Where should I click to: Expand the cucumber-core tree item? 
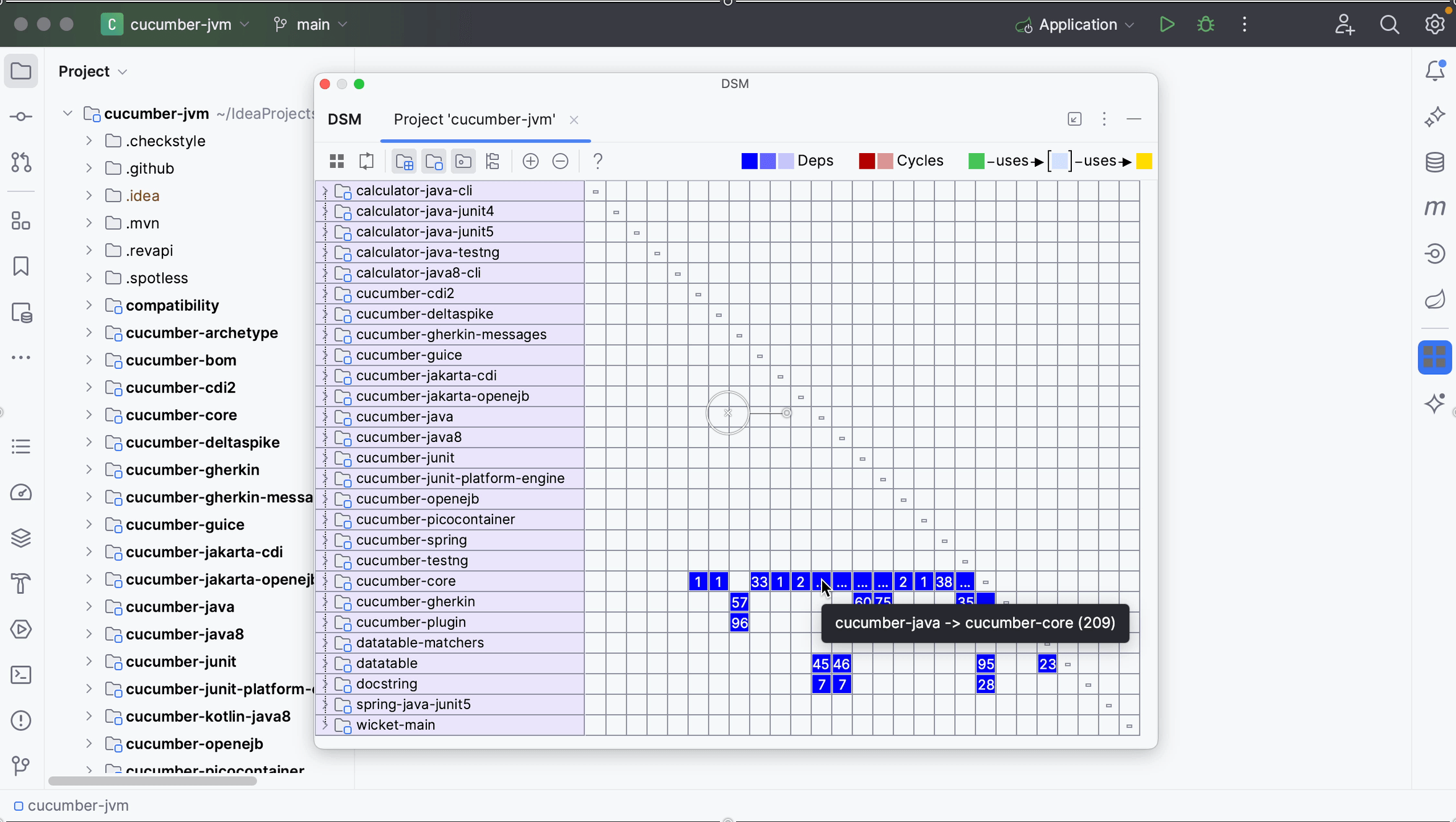(x=89, y=414)
